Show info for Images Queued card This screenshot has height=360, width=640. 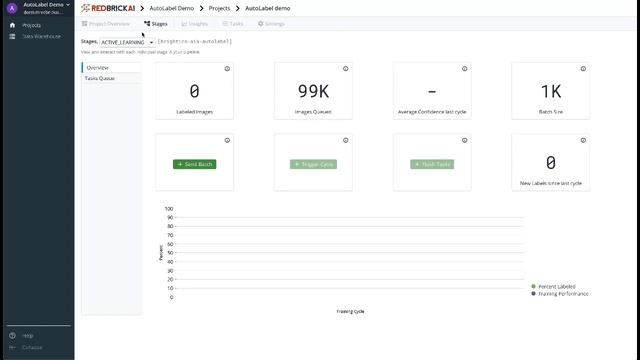point(346,69)
